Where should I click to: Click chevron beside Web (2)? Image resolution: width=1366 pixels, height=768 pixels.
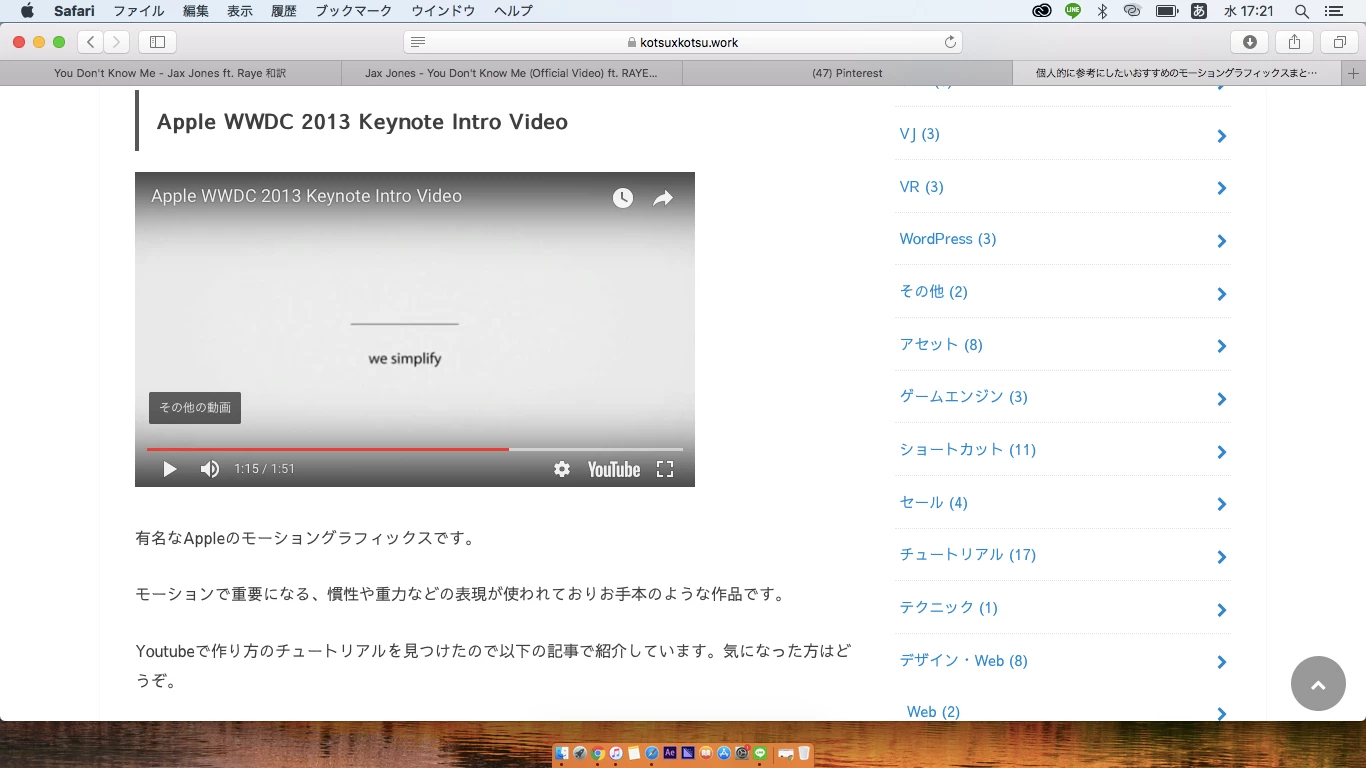coord(1221,713)
